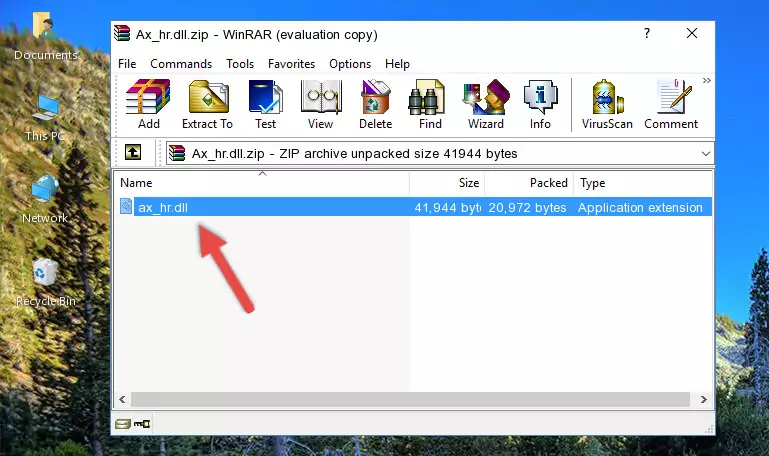Viewport: 769px width, 456px height.
Task: Open the Tools menu
Action: pyautogui.click(x=240, y=64)
